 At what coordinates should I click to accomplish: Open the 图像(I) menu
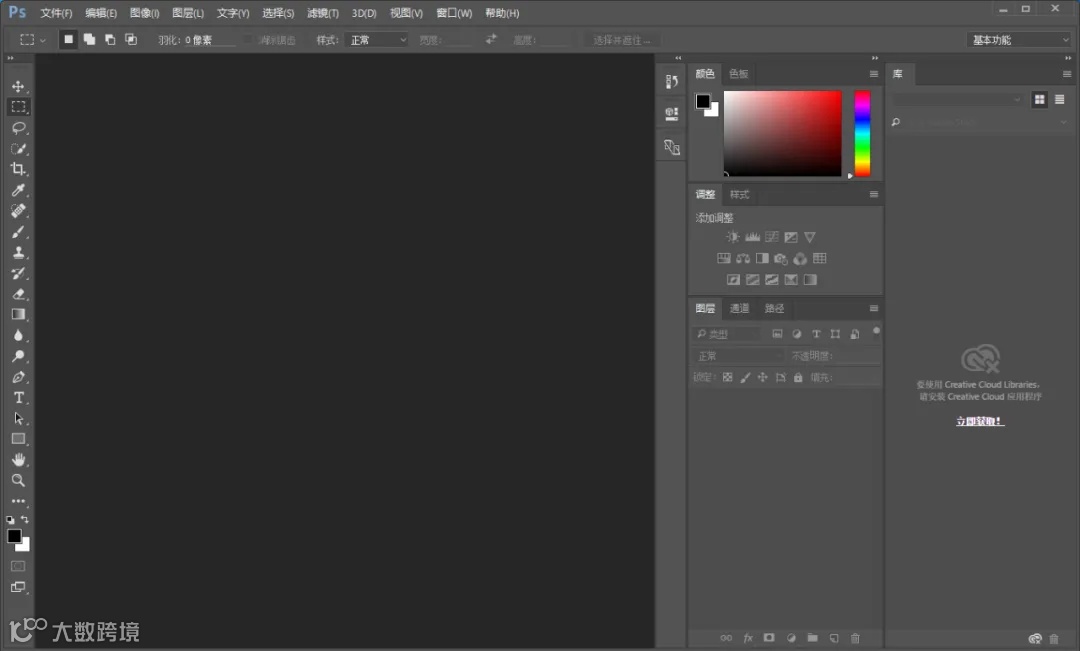pyautogui.click(x=145, y=13)
